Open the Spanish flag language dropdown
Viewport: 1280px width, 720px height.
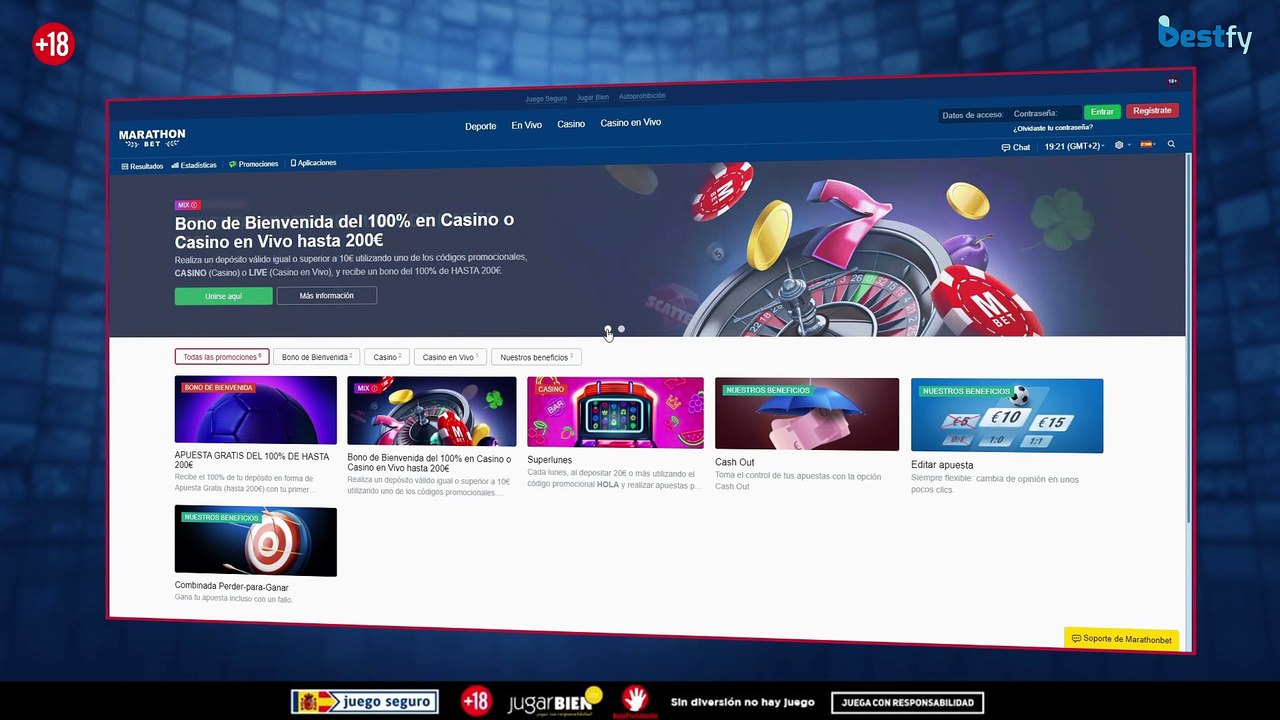coord(1148,144)
